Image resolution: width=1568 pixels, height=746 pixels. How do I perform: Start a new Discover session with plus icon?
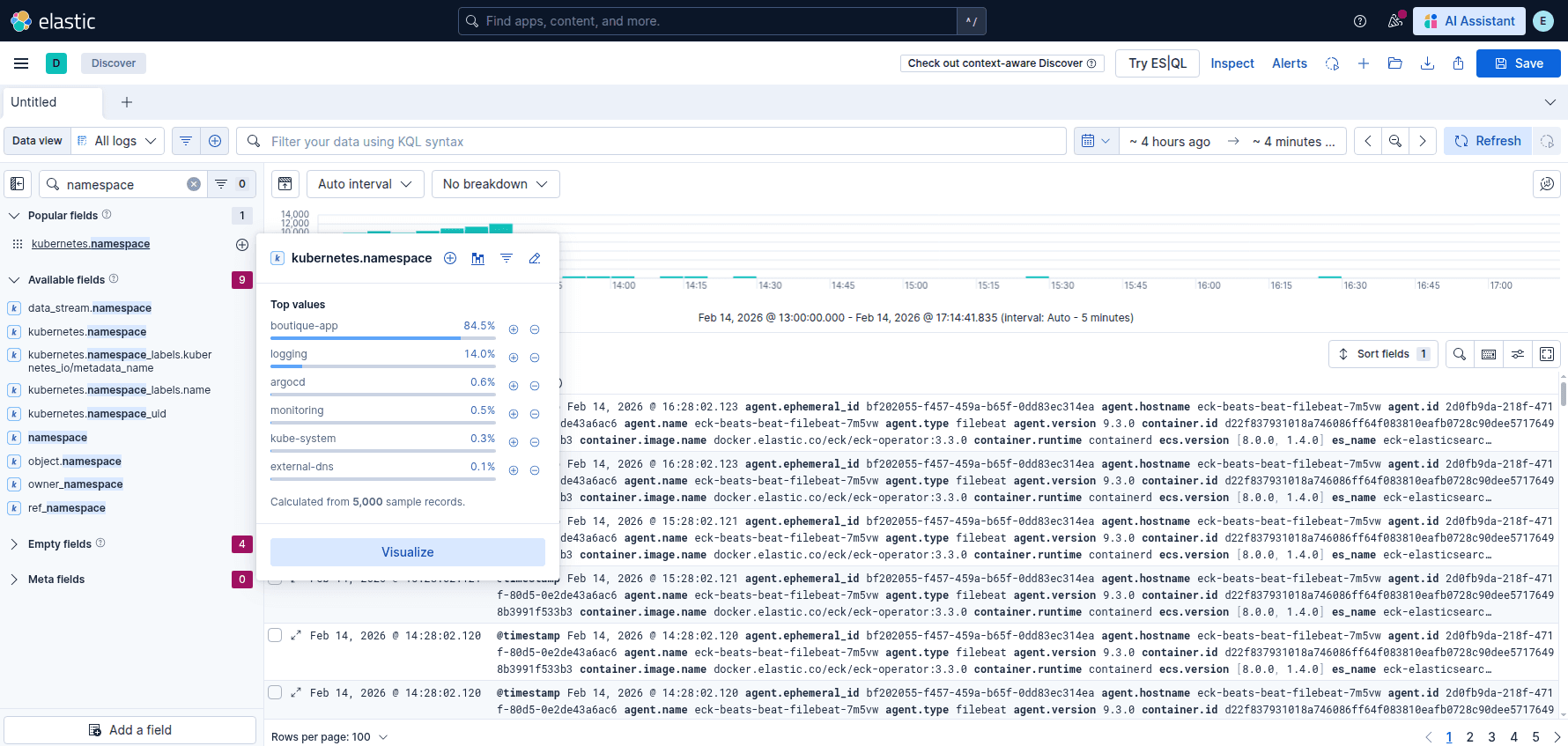pos(1363,63)
